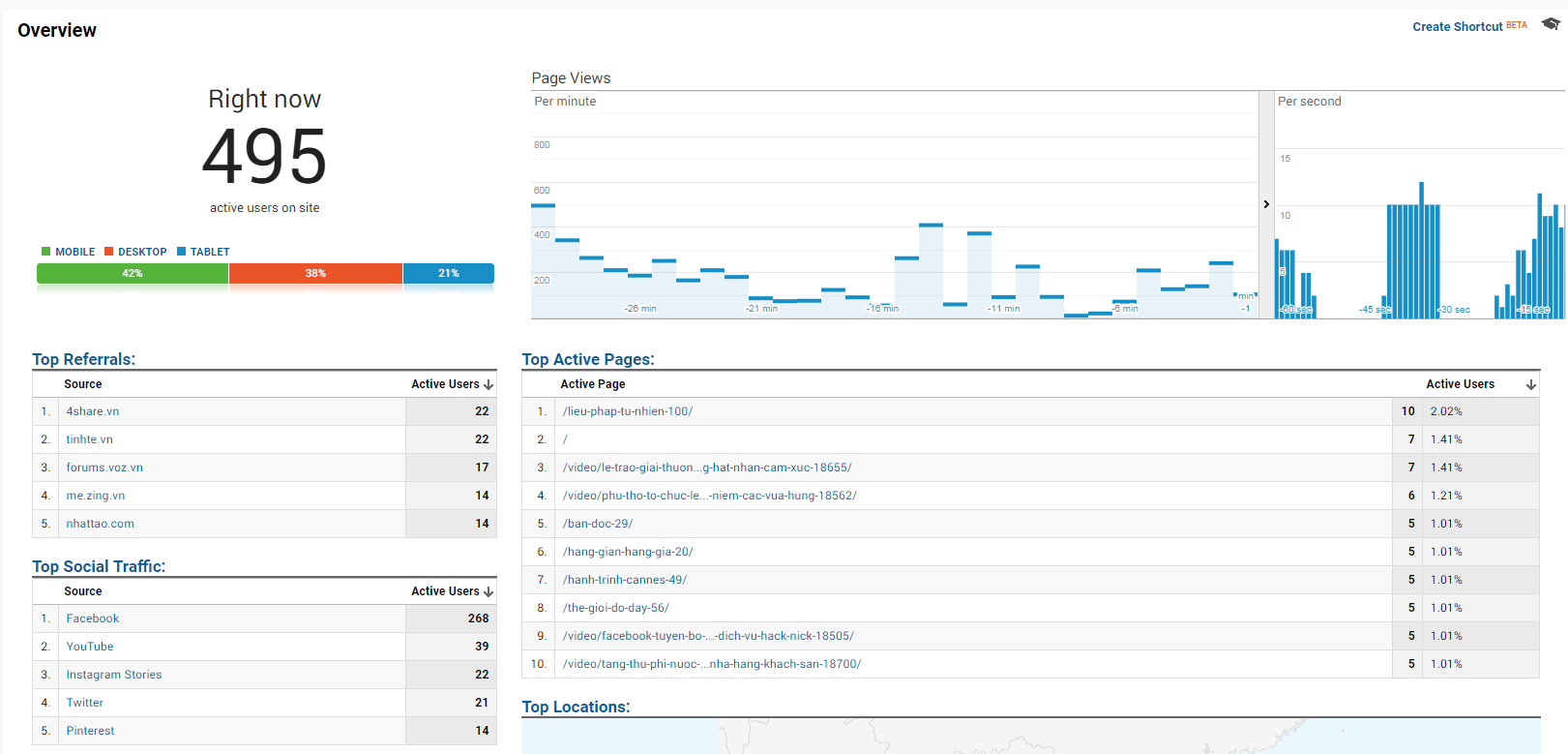This screenshot has width=1568, height=754.
Task: Click the 495 active users count
Action: [x=265, y=157]
